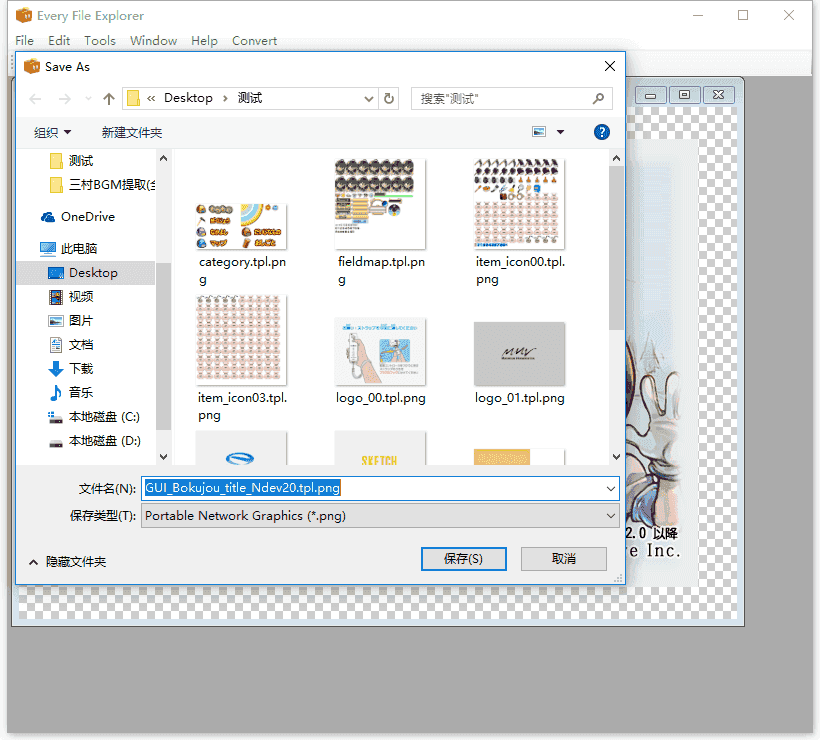Screen dimensions: 820x740
Task: Minimize the Every File Explorer window
Action: tap(698, 15)
